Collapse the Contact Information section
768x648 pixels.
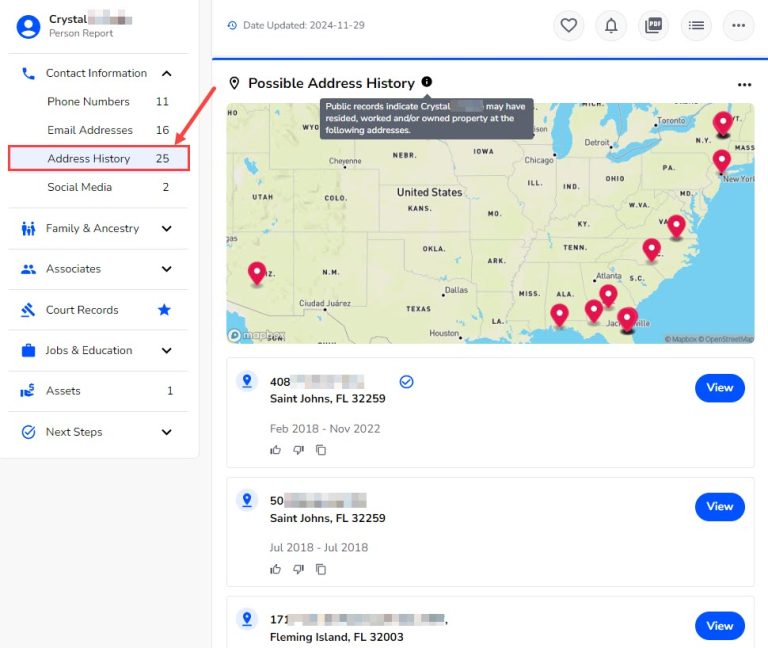[166, 73]
